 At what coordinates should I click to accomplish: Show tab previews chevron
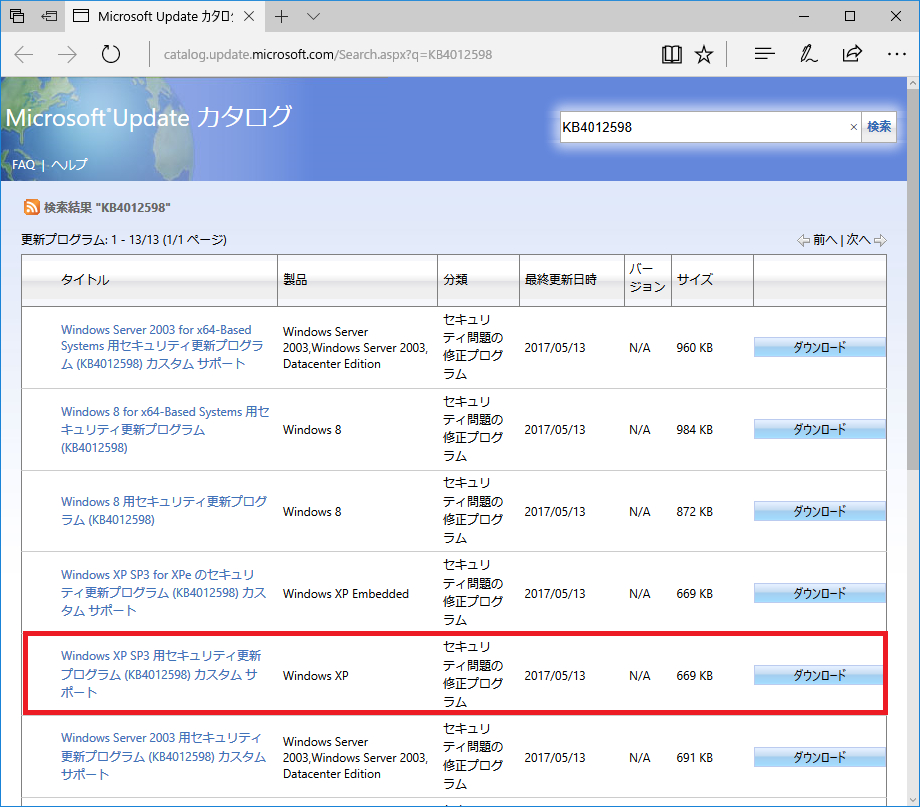(x=313, y=16)
